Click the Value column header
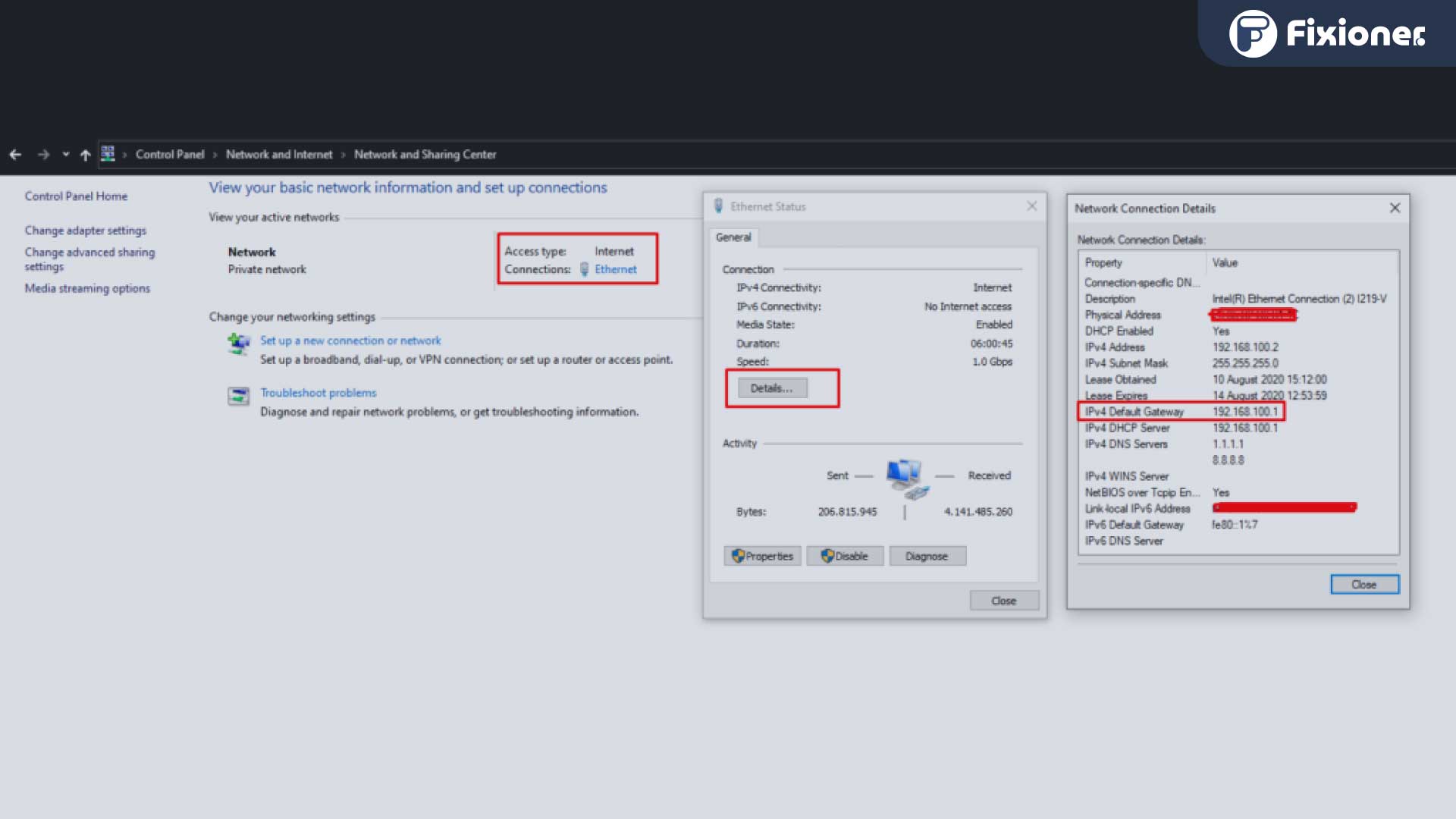The image size is (1456, 819). coord(1302,263)
